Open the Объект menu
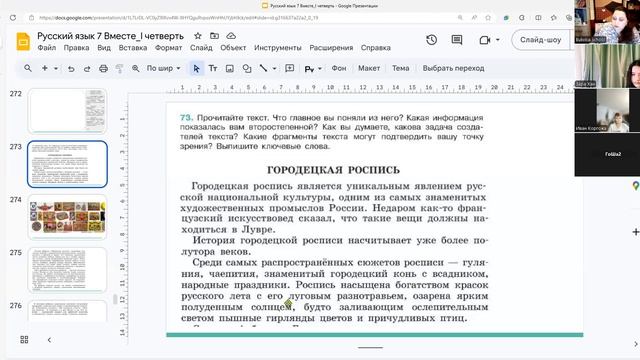Screen dimensions: 640x360 coord(233,48)
